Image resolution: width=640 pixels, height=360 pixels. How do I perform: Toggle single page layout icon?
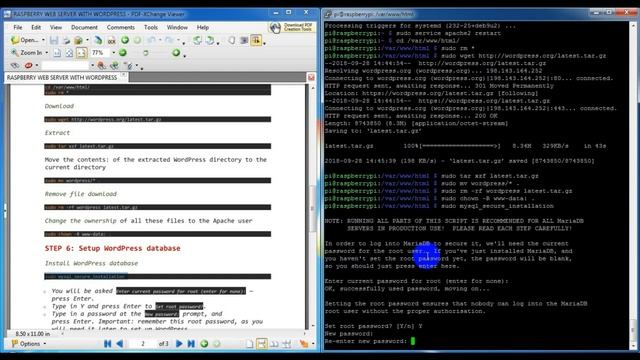point(249,344)
